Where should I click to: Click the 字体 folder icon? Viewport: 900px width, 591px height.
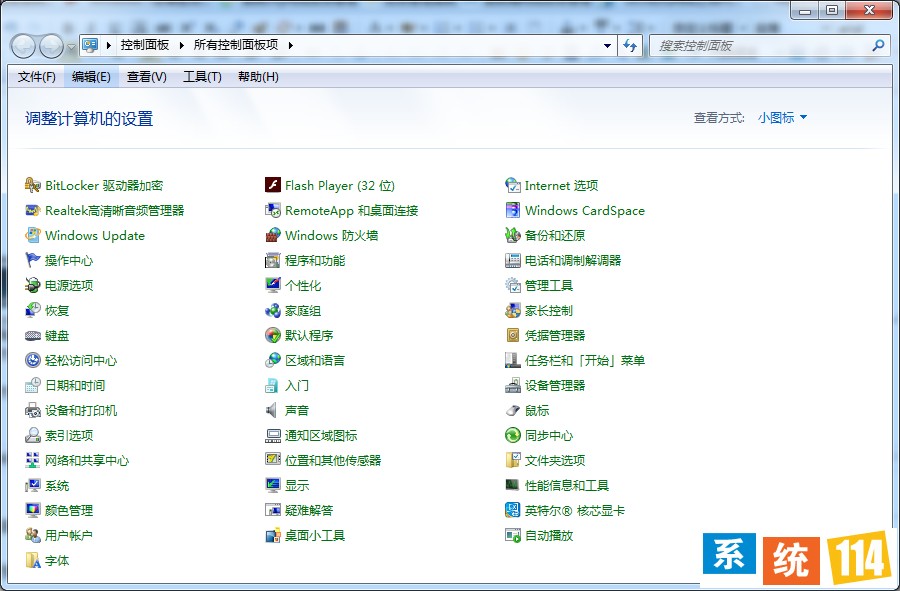coord(33,560)
